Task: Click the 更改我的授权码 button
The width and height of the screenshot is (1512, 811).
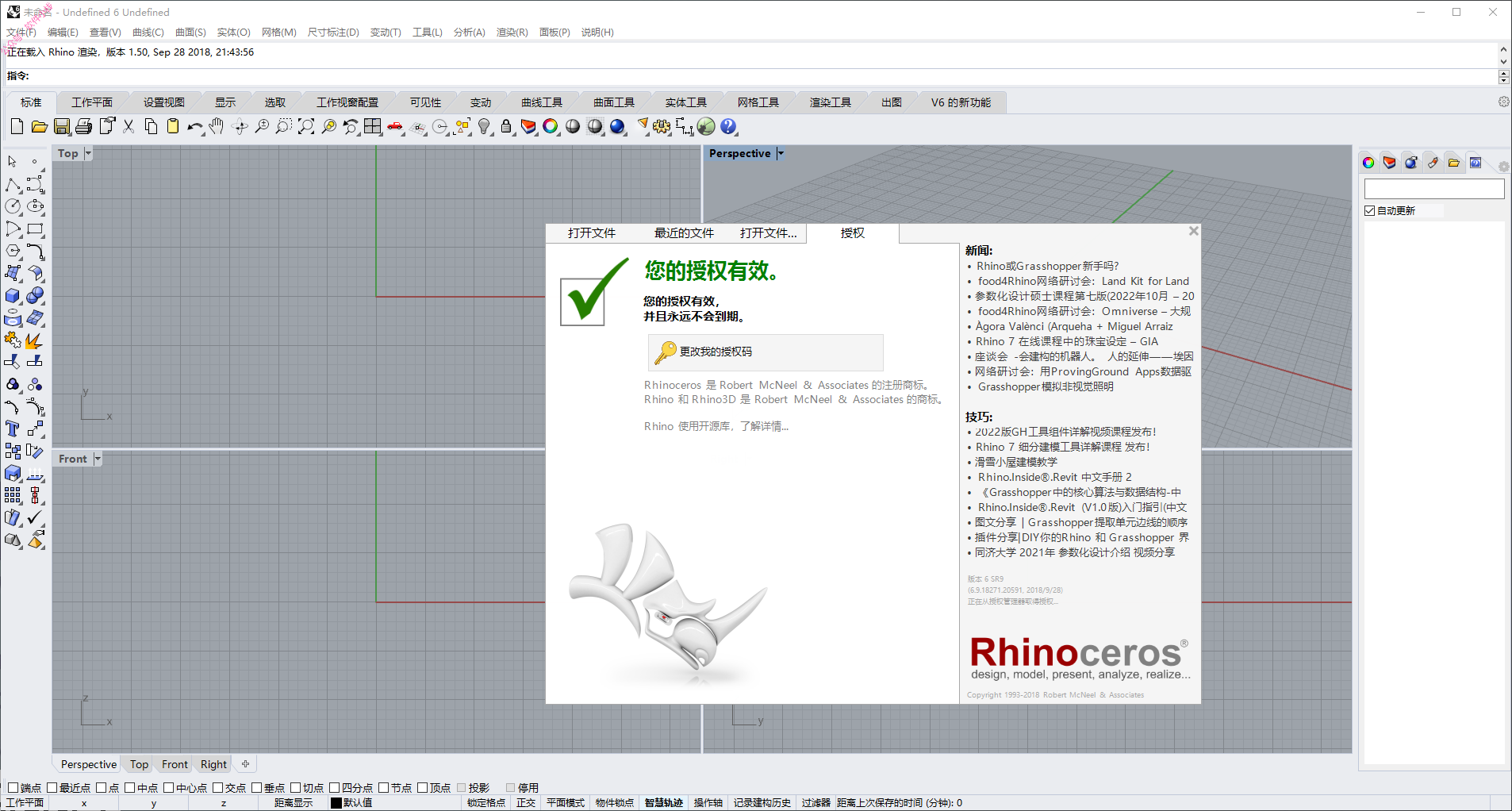Action: pyautogui.click(x=766, y=352)
